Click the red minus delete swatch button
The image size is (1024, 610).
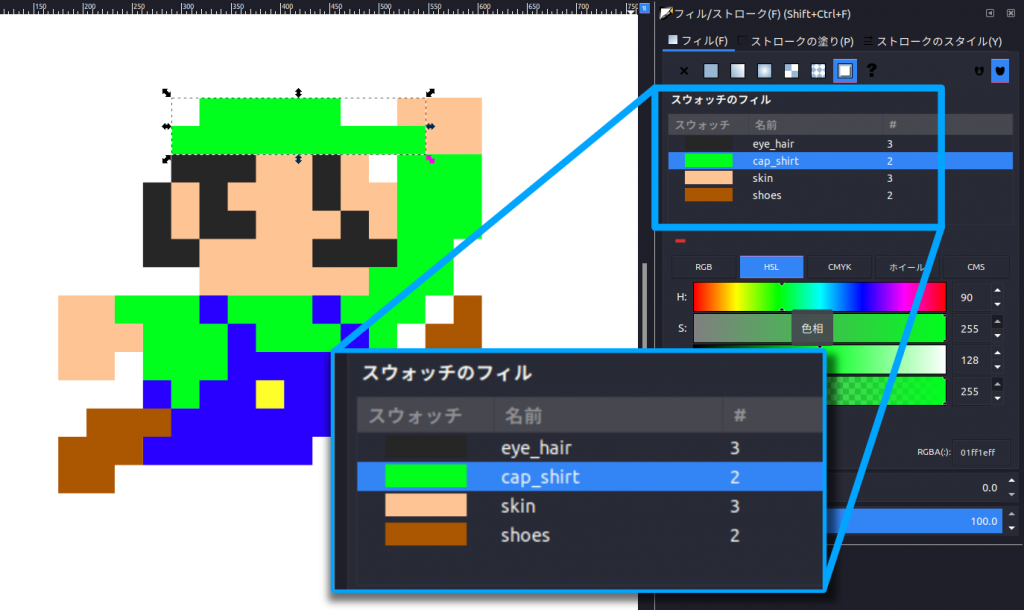click(680, 241)
